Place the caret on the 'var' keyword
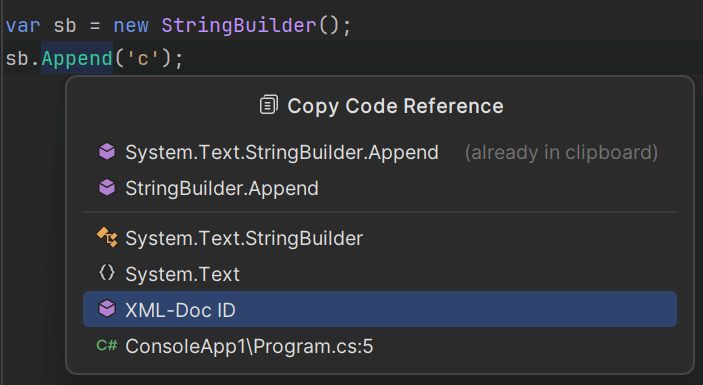The height and width of the screenshot is (385, 703). point(23,26)
